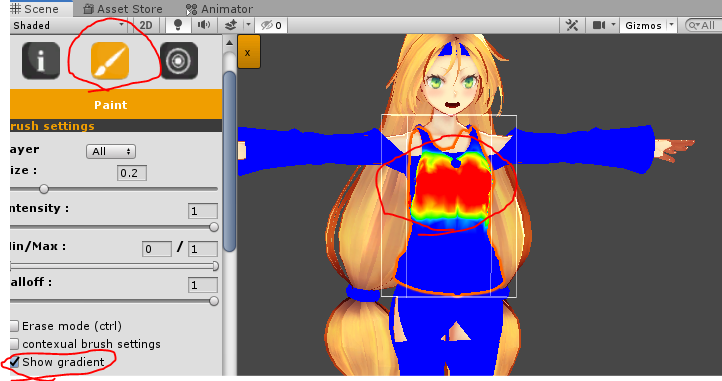Open the Layer All dropdown
Viewport: 722px width, 381px height.
111,151
